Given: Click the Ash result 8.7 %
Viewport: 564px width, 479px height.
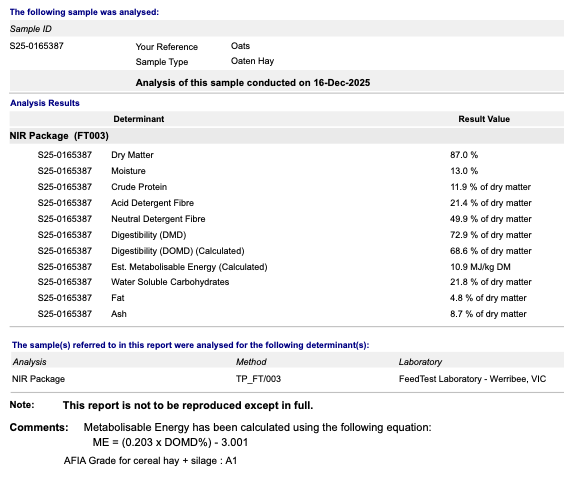Looking at the screenshot, I should (x=488, y=314).
